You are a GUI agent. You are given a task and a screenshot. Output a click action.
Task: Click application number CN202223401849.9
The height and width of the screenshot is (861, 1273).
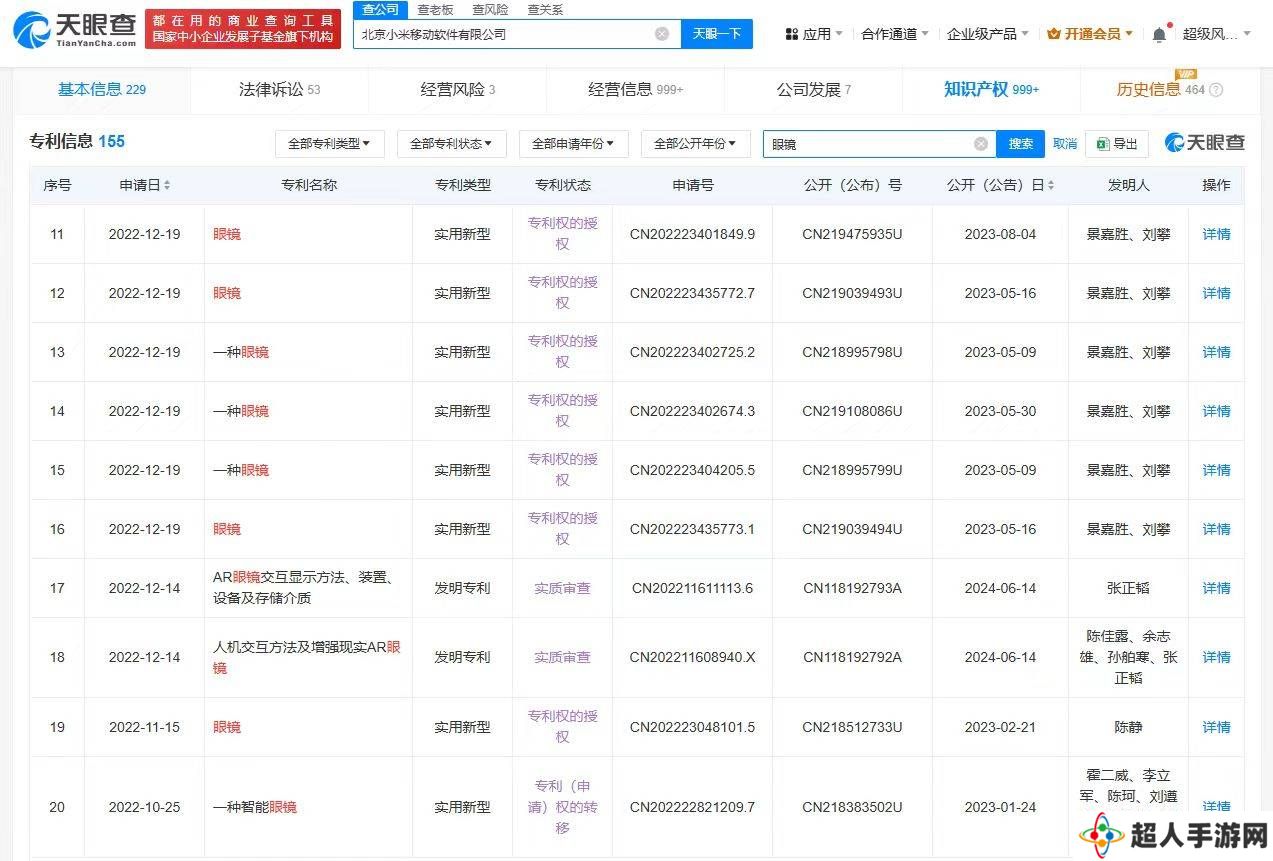tap(692, 234)
